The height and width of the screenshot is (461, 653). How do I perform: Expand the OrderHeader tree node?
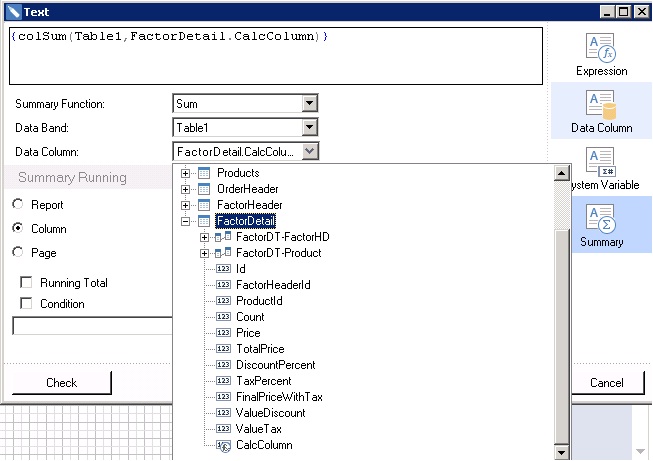(185, 189)
